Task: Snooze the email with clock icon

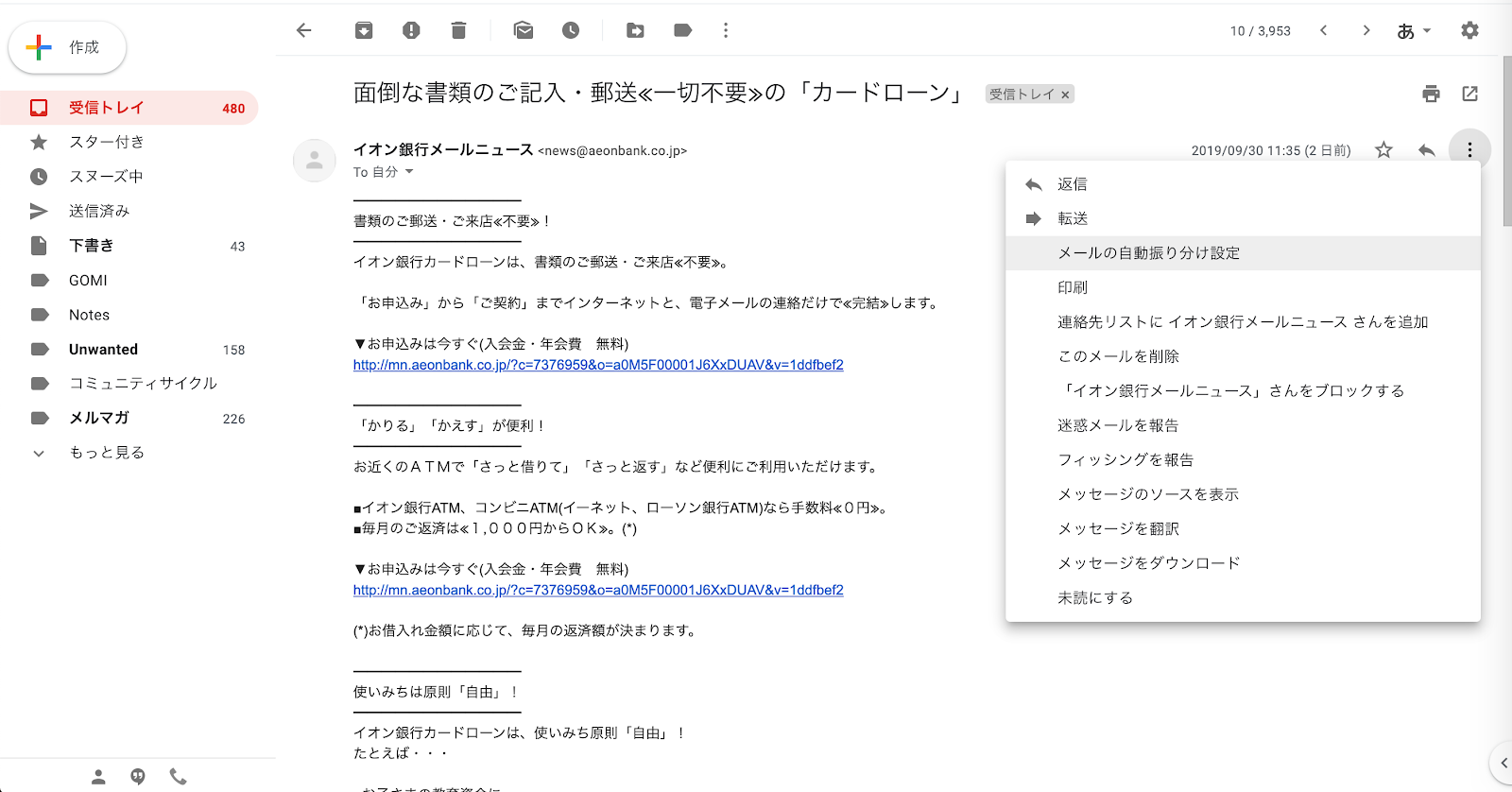Action: [571, 30]
